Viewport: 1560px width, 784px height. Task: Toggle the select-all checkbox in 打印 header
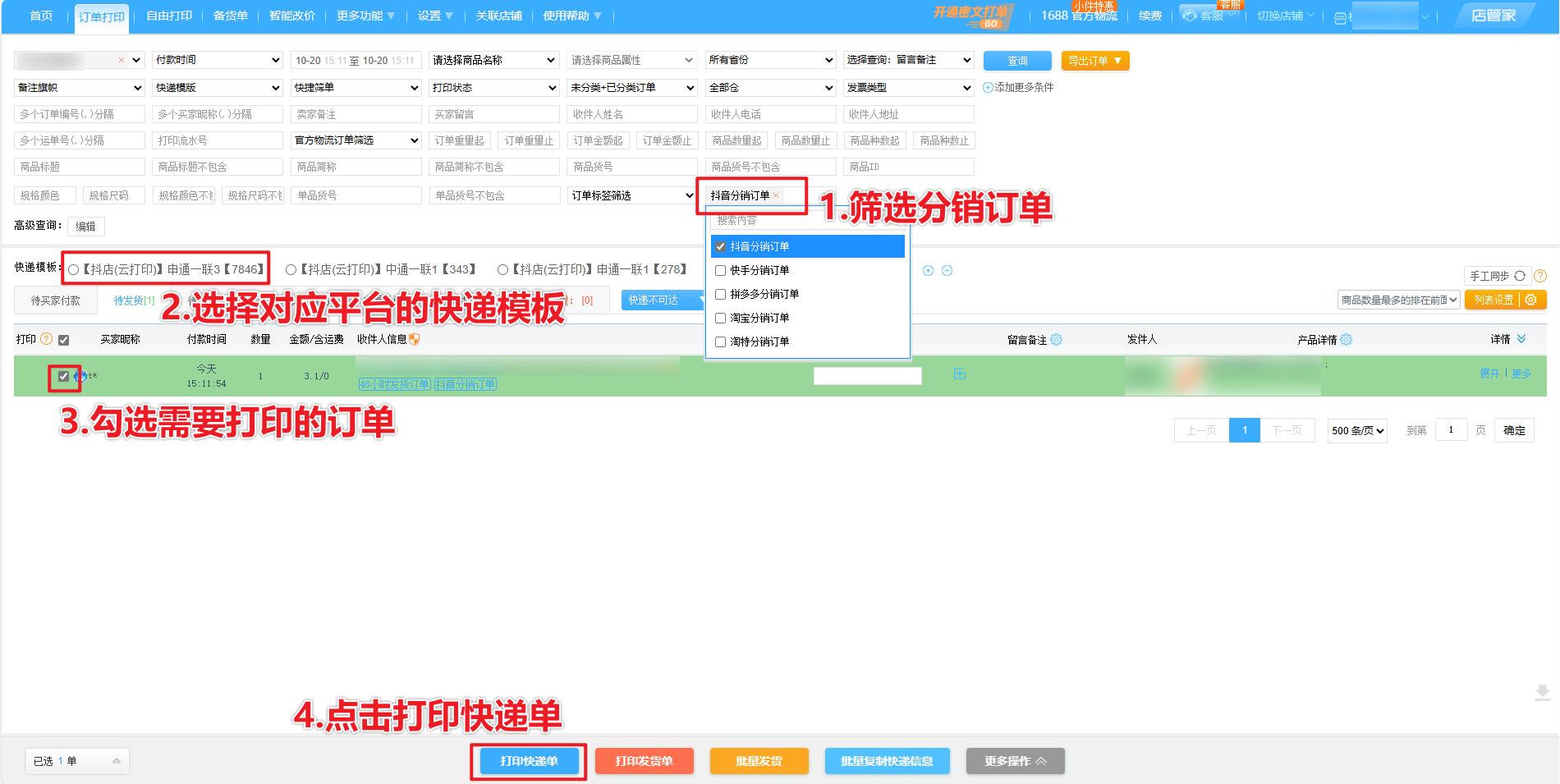click(63, 340)
